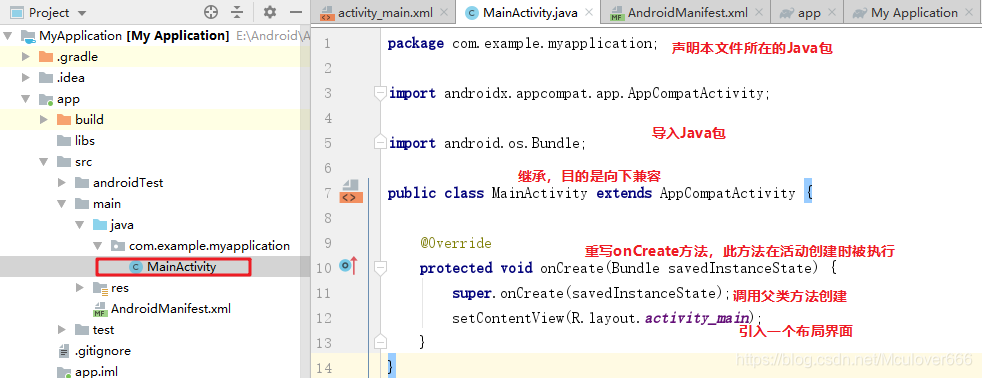
Task: Select the libs folder
Action: 85,141
